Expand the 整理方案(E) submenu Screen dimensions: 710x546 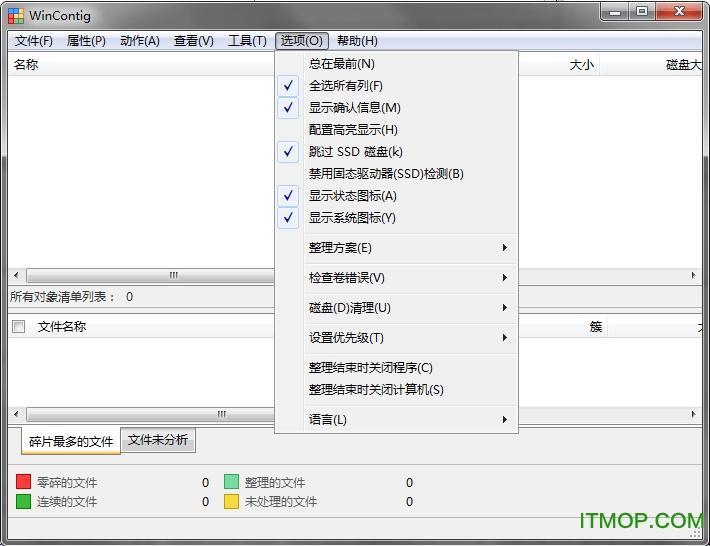(x=396, y=248)
